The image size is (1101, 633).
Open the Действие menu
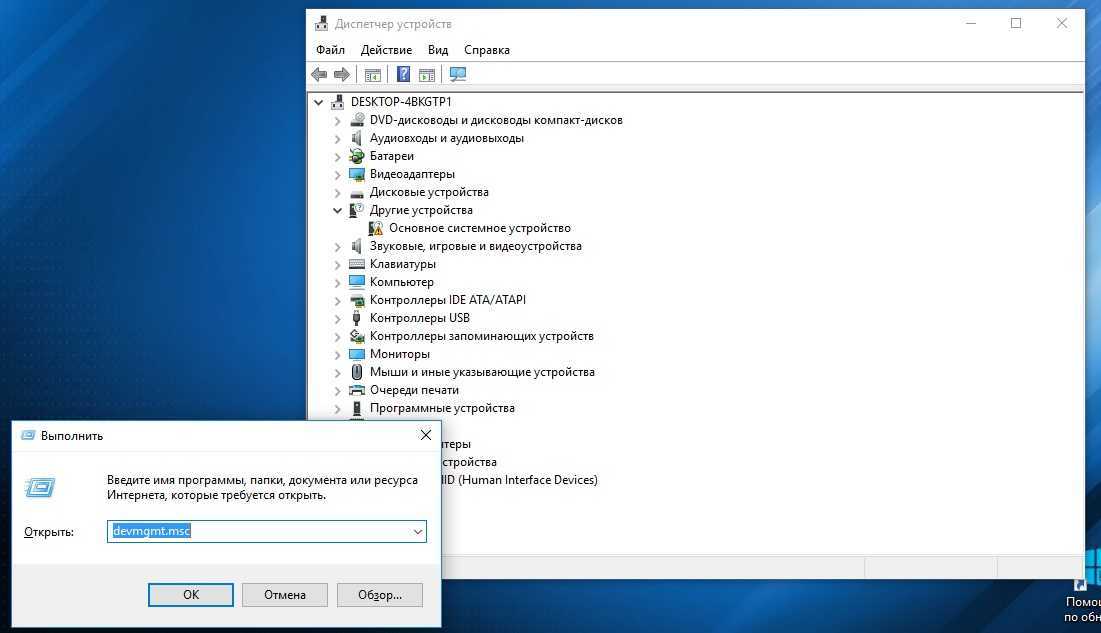(386, 50)
